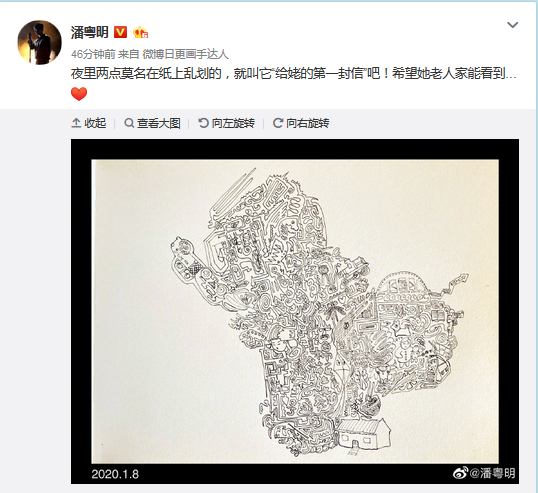Rotate the image left with 向左旋转
538x493 pixels.
coord(227,123)
